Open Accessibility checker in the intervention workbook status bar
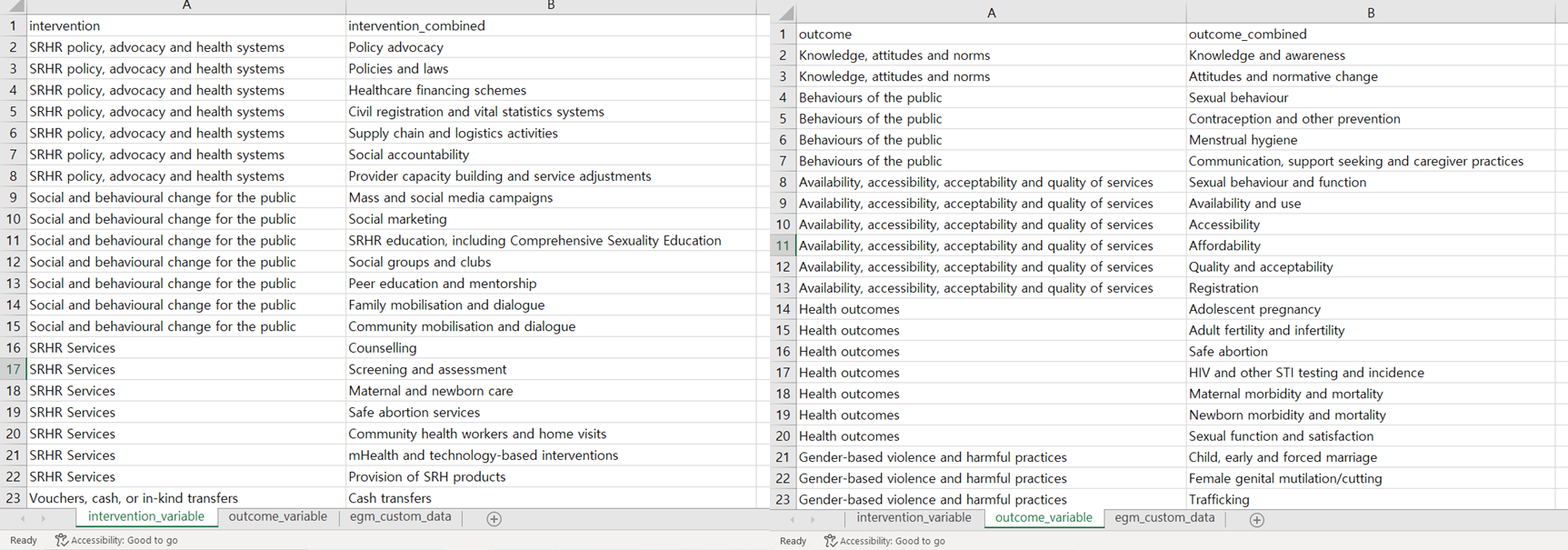The width and height of the screenshot is (1568, 550). pos(116,540)
